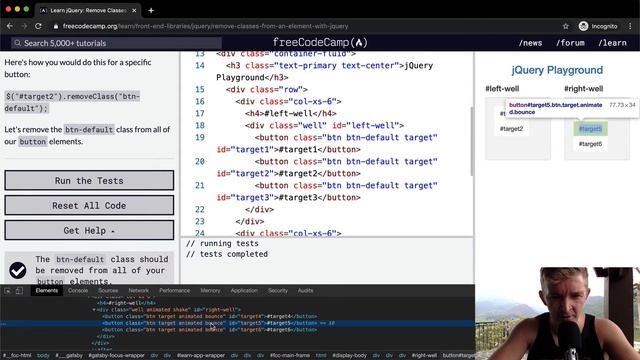
Task: Focus the Search 5,000+ tutorials field
Action: coord(116,43)
